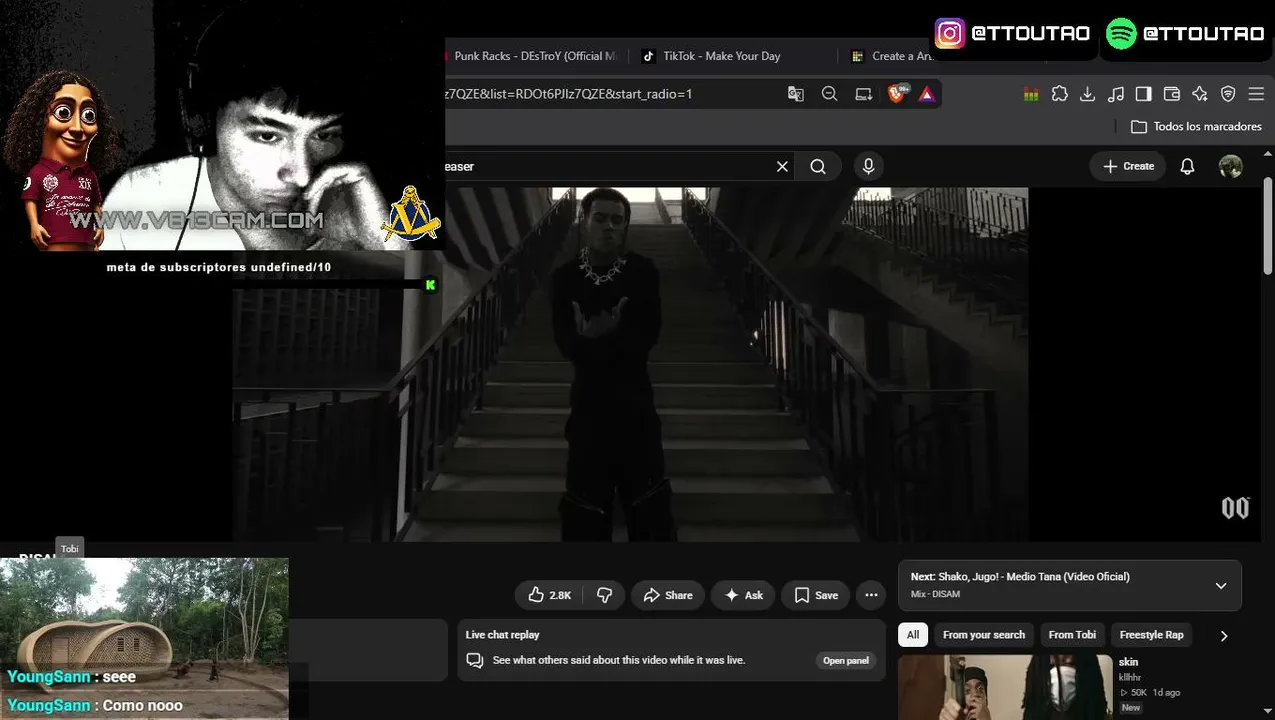Viewport: 1275px width, 720px height.
Task: Click the Spotify logo overlay icon
Action: click(1122, 33)
